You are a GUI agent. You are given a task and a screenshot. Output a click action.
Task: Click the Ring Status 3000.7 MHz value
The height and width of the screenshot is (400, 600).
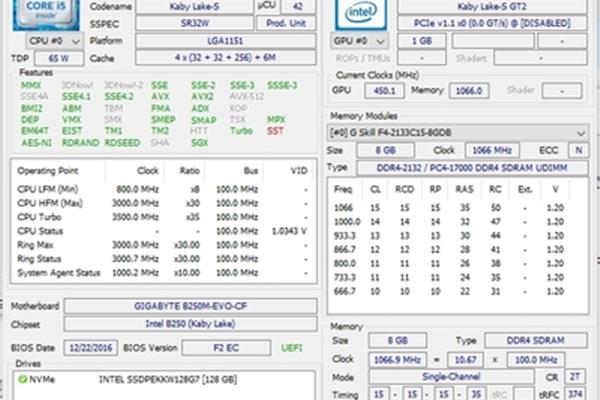[135, 259]
